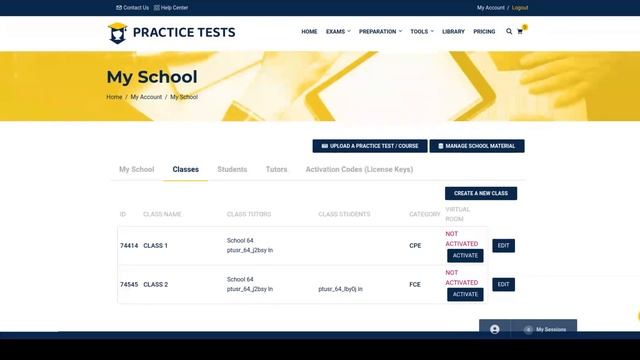The image size is (640, 360).
Task: Click the My School page heading
Action: (x=152, y=77)
